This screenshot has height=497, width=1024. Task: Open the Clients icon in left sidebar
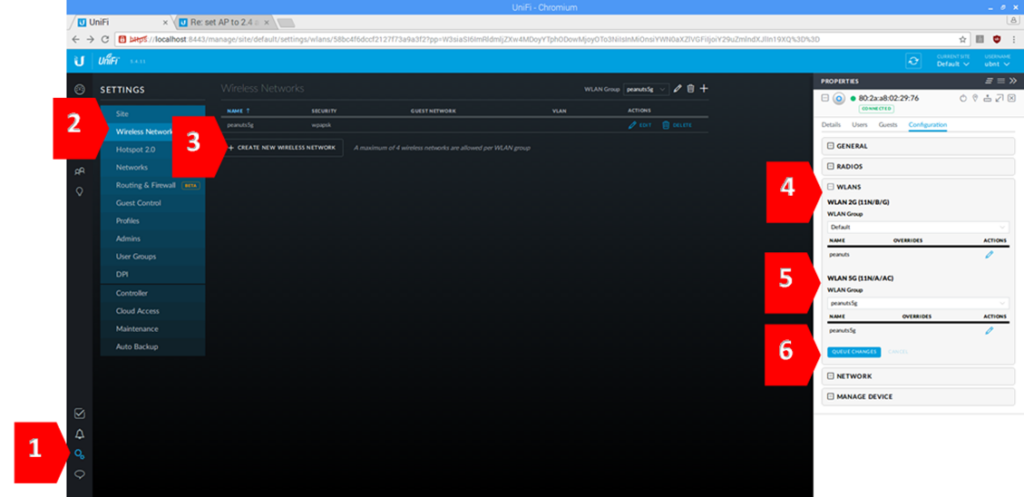coord(80,171)
